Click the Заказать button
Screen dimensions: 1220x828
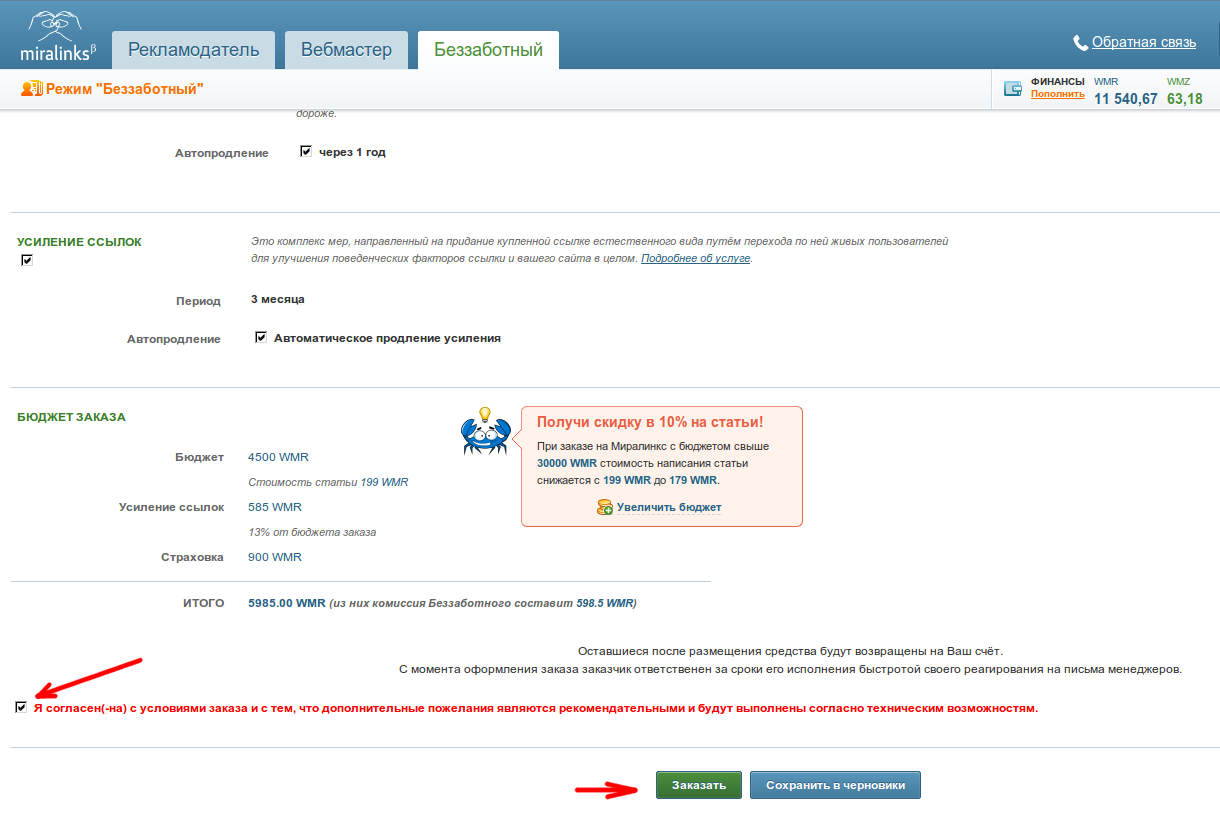tap(699, 785)
